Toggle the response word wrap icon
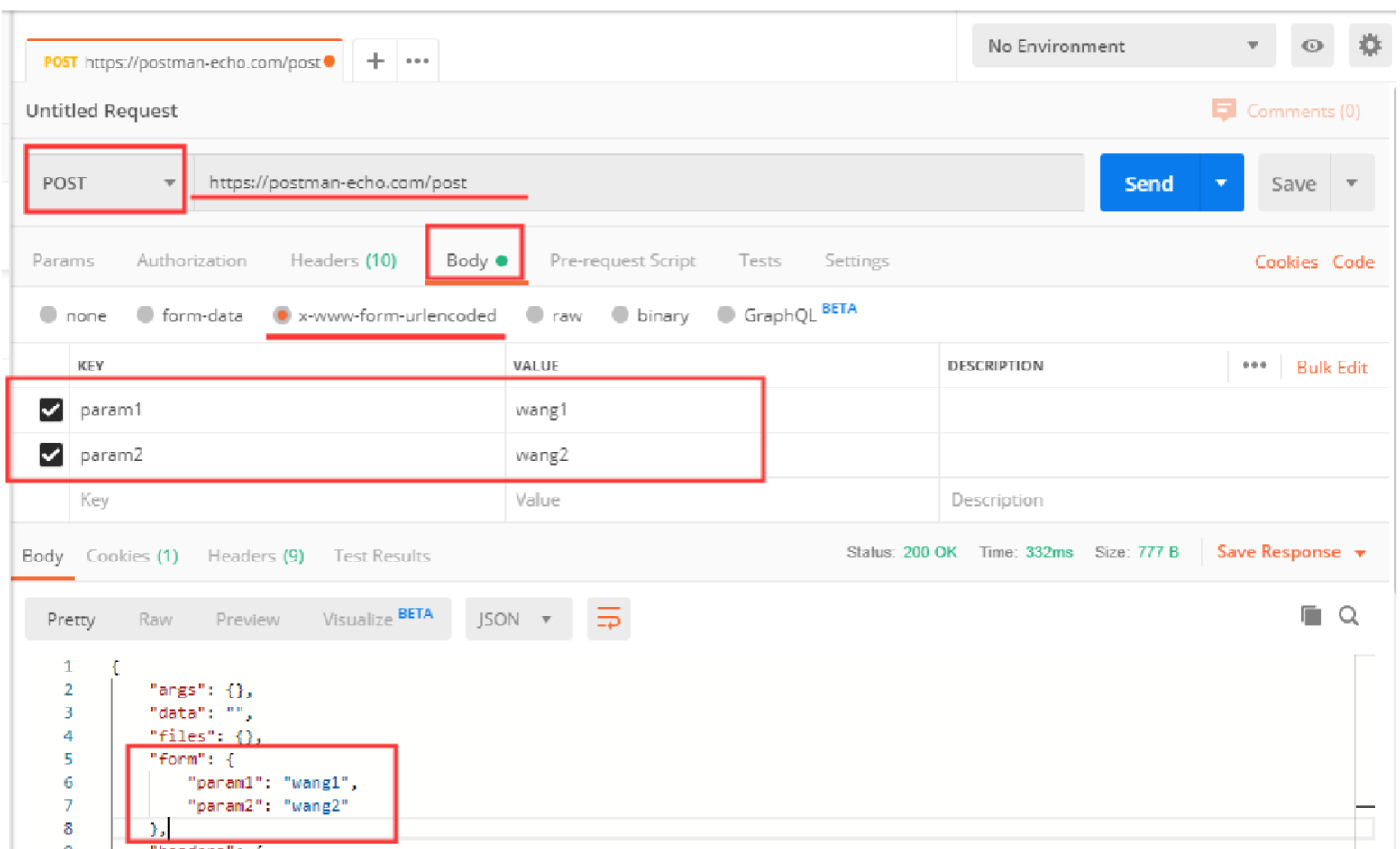Viewport: 1400px width, 849px height. tap(608, 619)
